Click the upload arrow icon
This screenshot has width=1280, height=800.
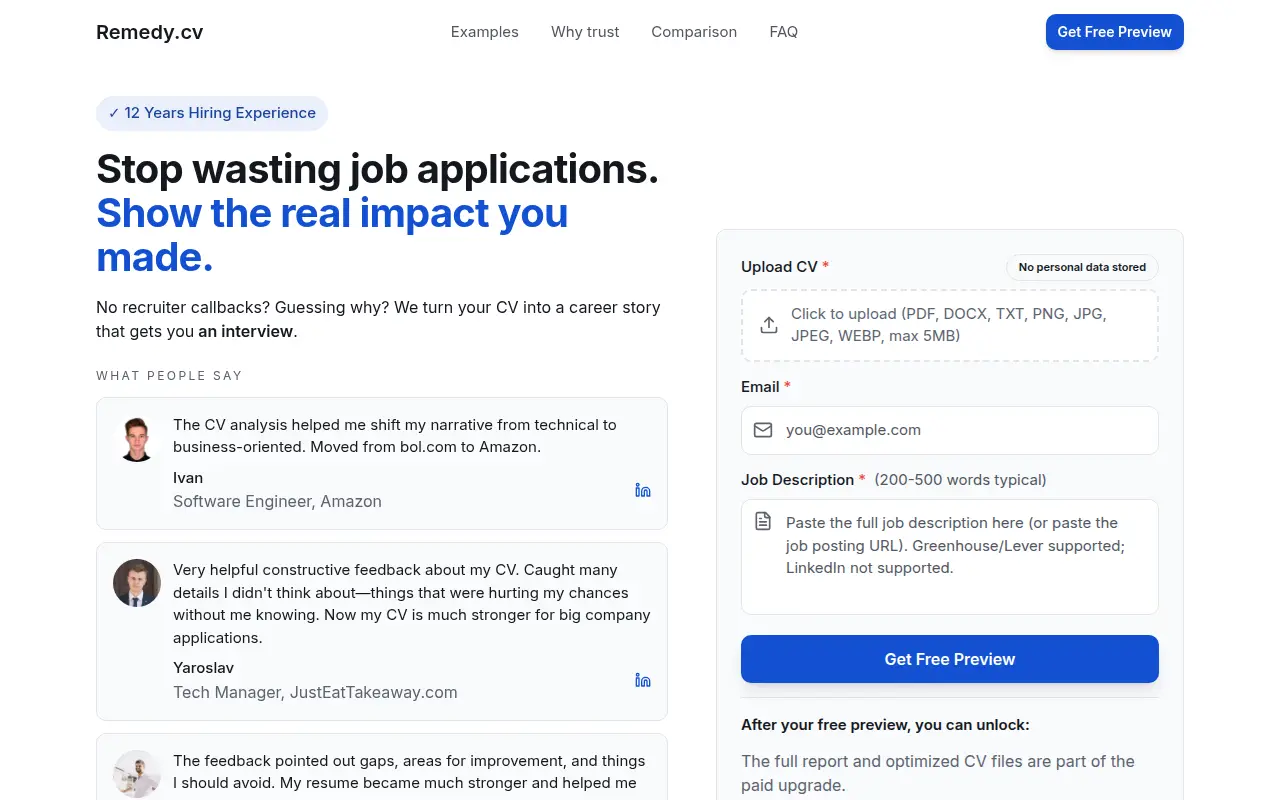[x=769, y=325]
